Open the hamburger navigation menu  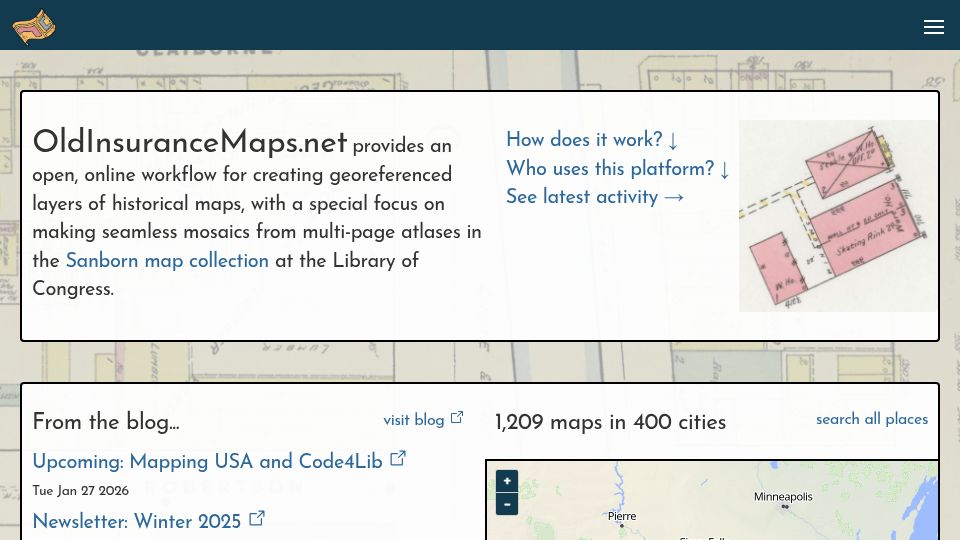click(934, 26)
